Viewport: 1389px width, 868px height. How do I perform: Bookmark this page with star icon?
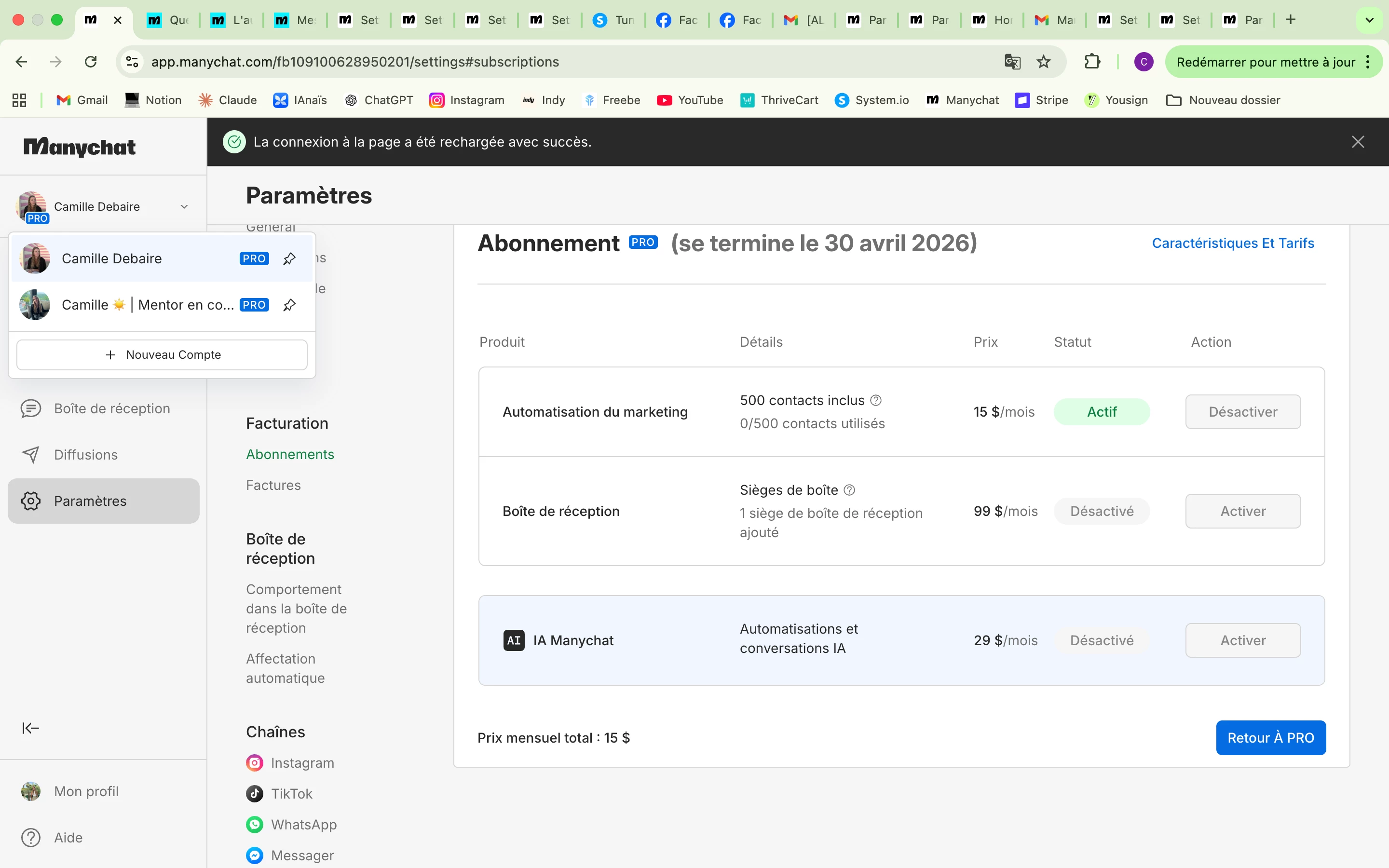pyautogui.click(x=1044, y=61)
